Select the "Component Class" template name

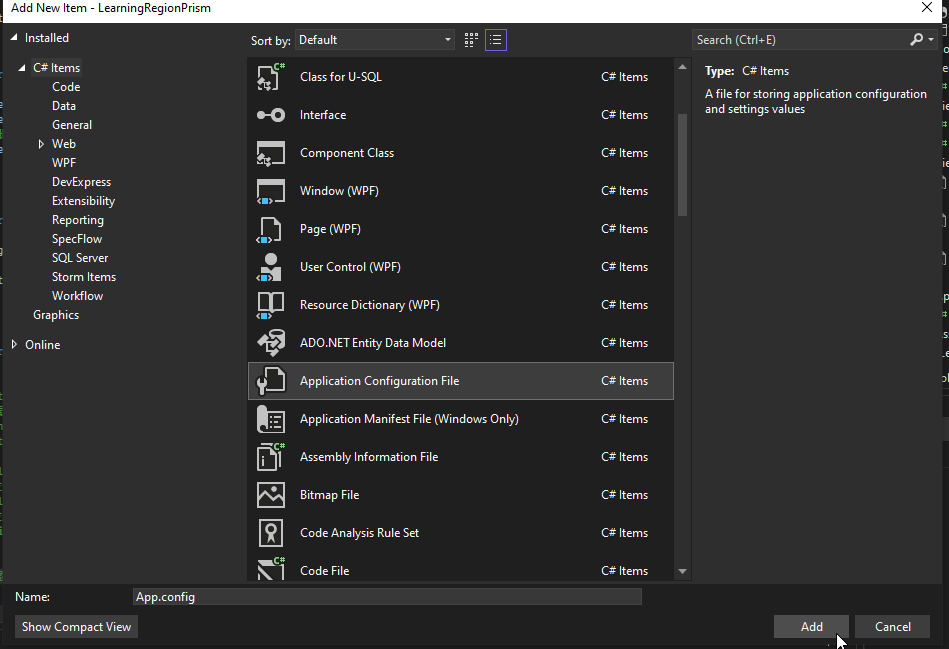[x=347, y=153]
